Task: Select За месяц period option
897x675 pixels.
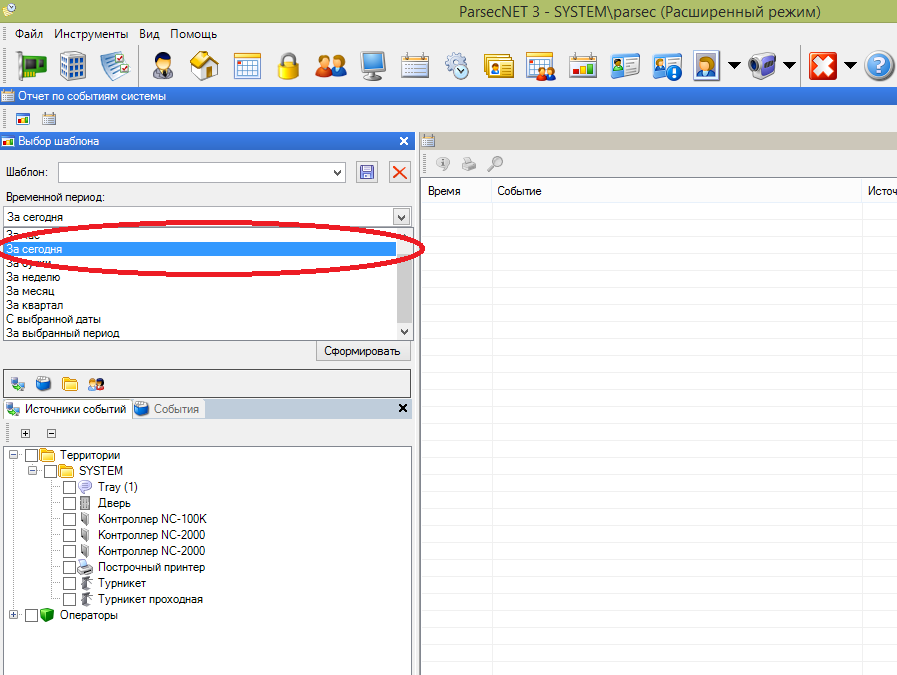Action: 200,291
